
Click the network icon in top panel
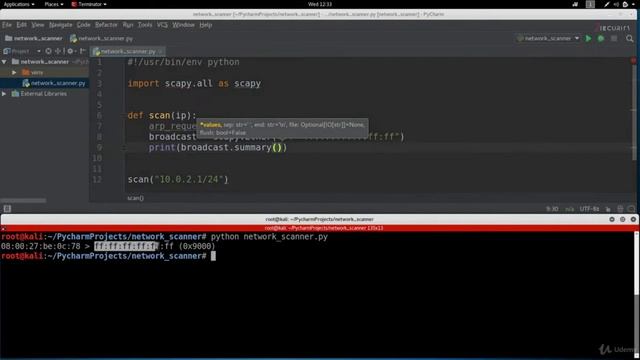click(575, 4)
